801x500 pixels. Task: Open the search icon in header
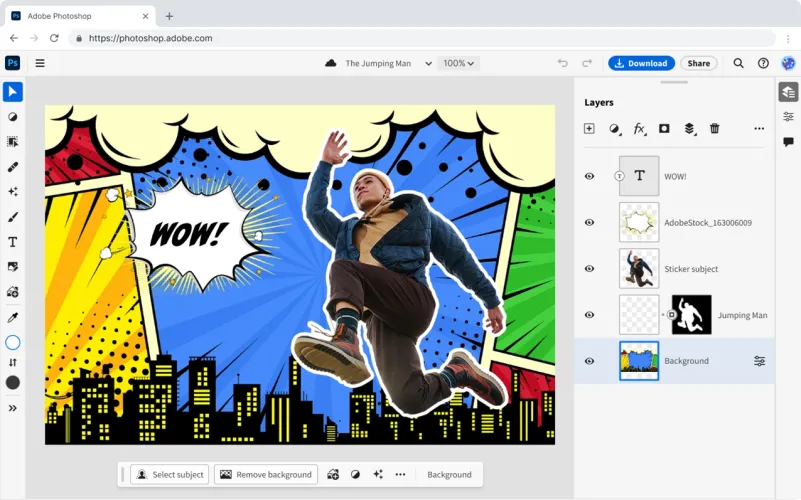coord(738,63)
